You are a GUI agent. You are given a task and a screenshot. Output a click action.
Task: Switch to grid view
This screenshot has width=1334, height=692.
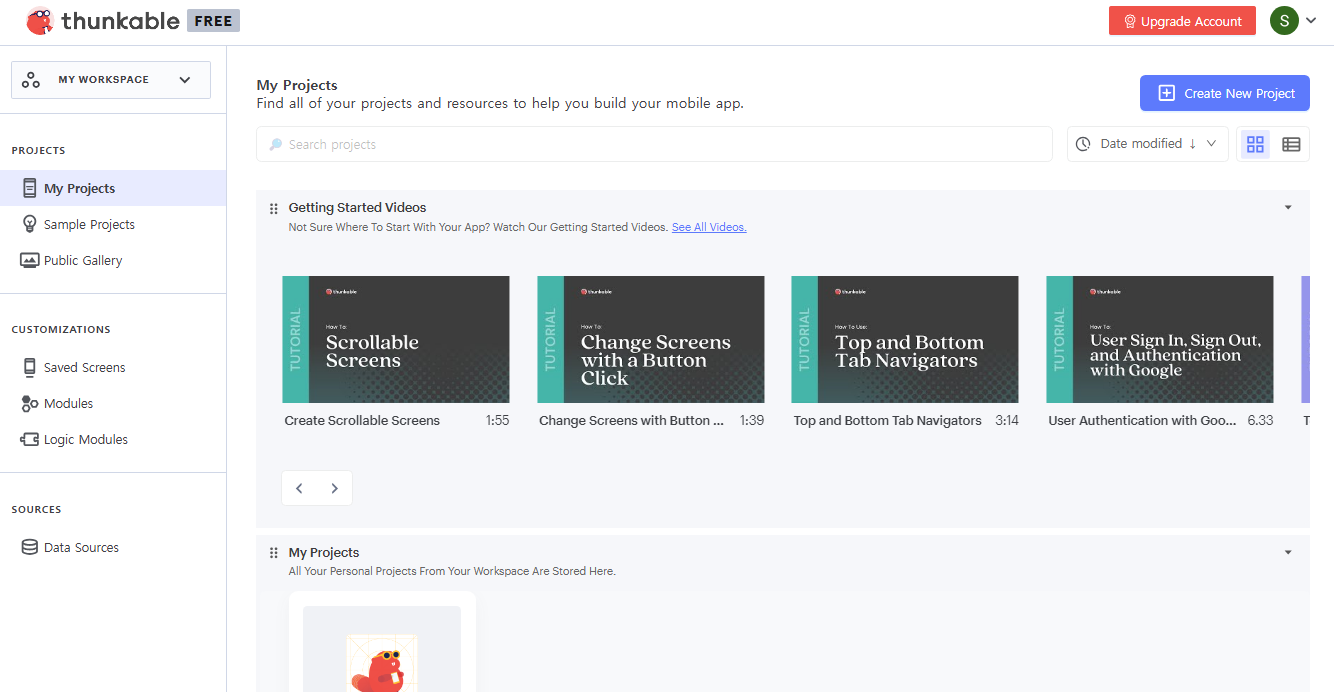(1255, 144)
